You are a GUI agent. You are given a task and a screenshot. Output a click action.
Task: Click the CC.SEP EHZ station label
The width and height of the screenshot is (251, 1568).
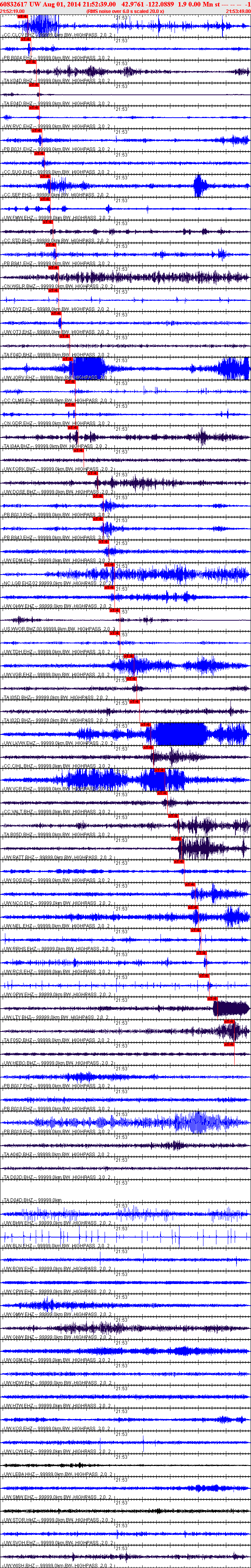tap(18, 195)
